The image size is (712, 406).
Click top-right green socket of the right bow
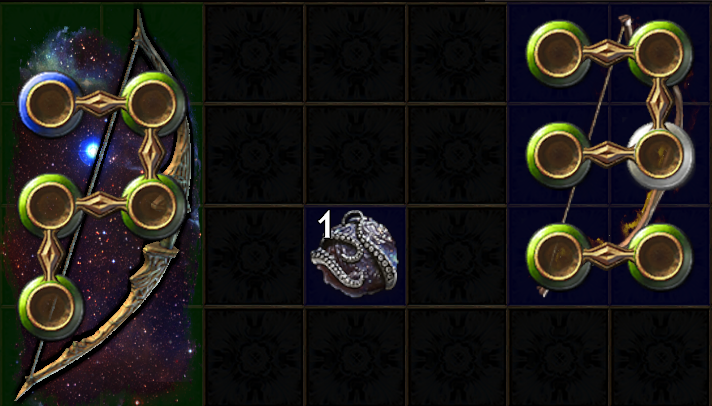pos(660,53)
